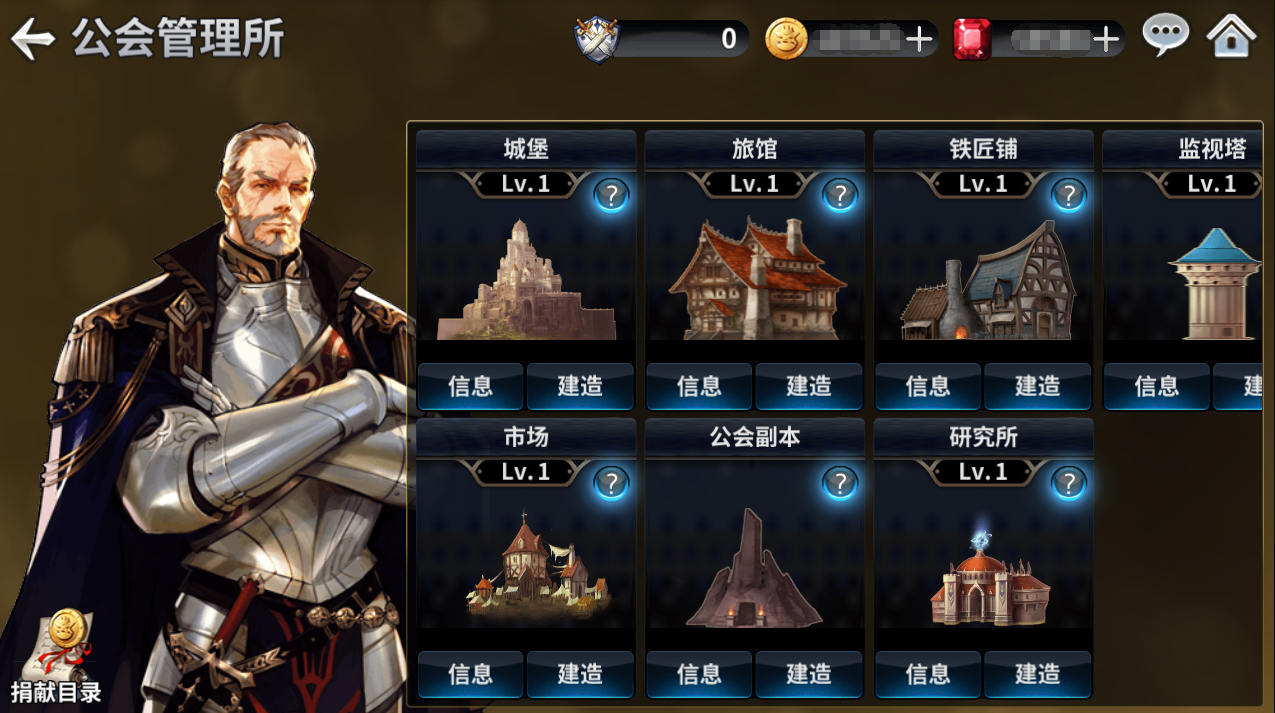
Task: Click 建造 under the 市场 building
Action: [x=580, y=674]
